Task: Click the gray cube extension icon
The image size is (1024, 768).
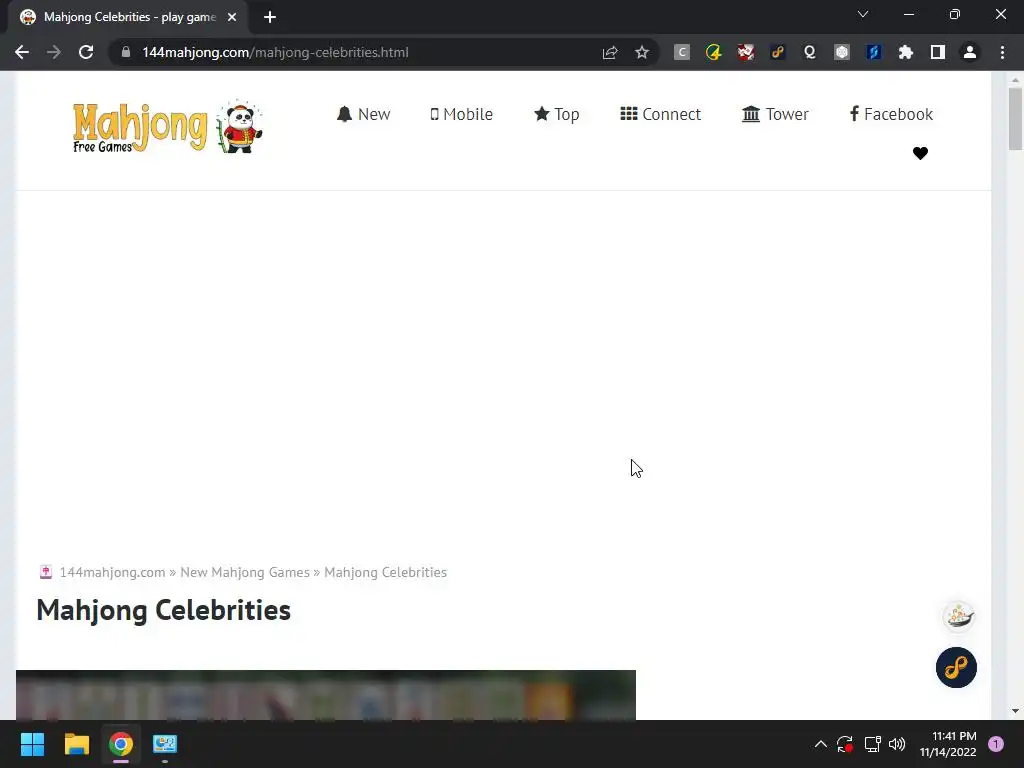Action: (842, 52)
